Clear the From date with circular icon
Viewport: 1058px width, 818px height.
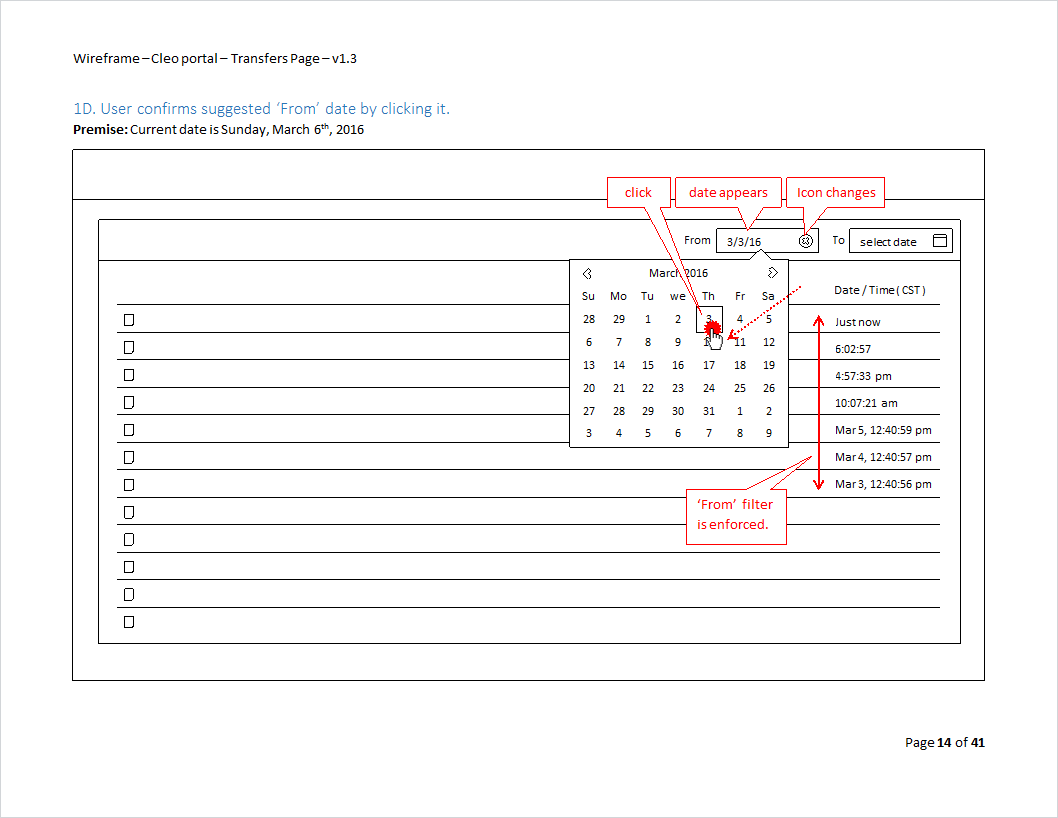point(806,241)
